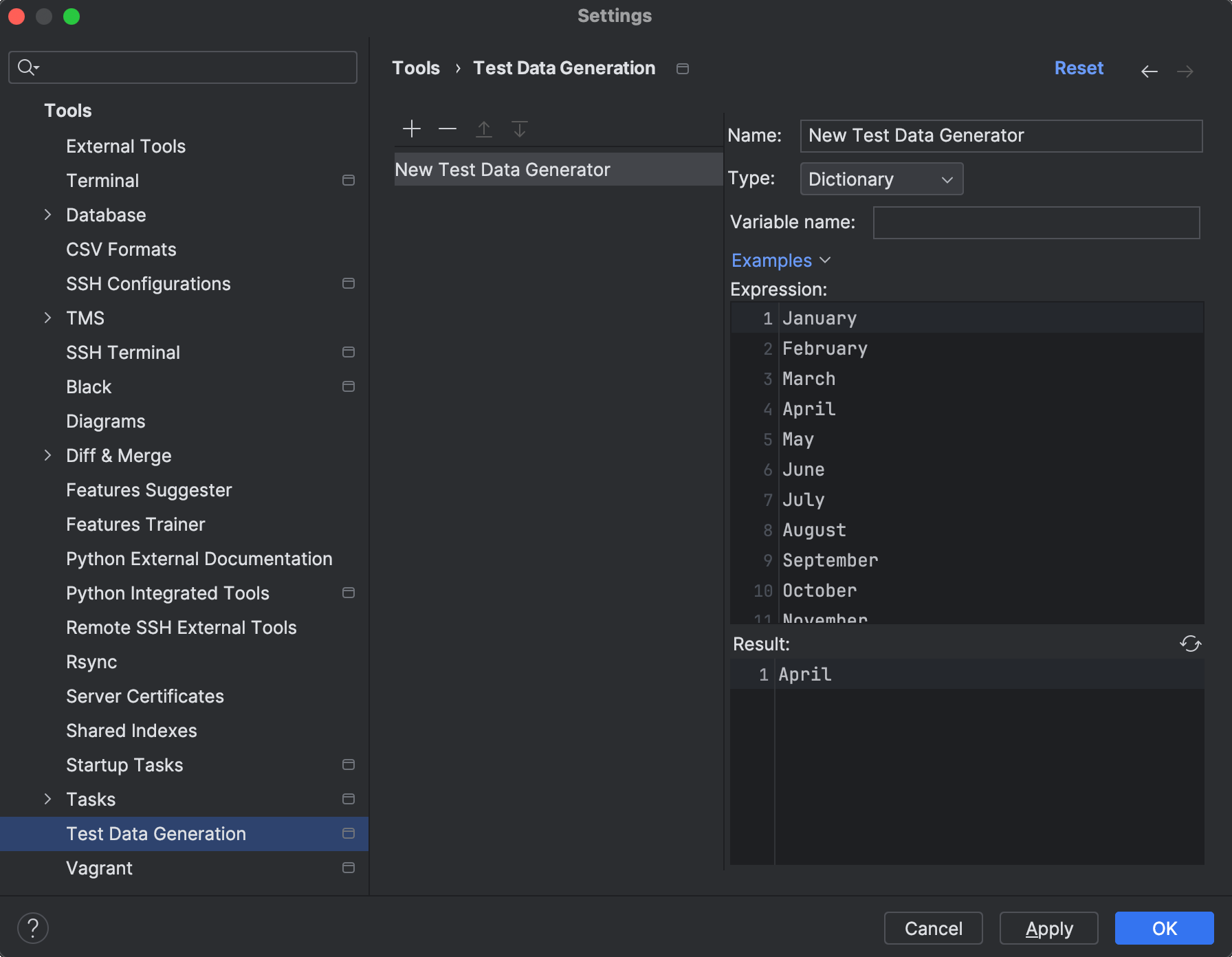
Task: Collapse the Examples section
Action: [x=781, y=260]
